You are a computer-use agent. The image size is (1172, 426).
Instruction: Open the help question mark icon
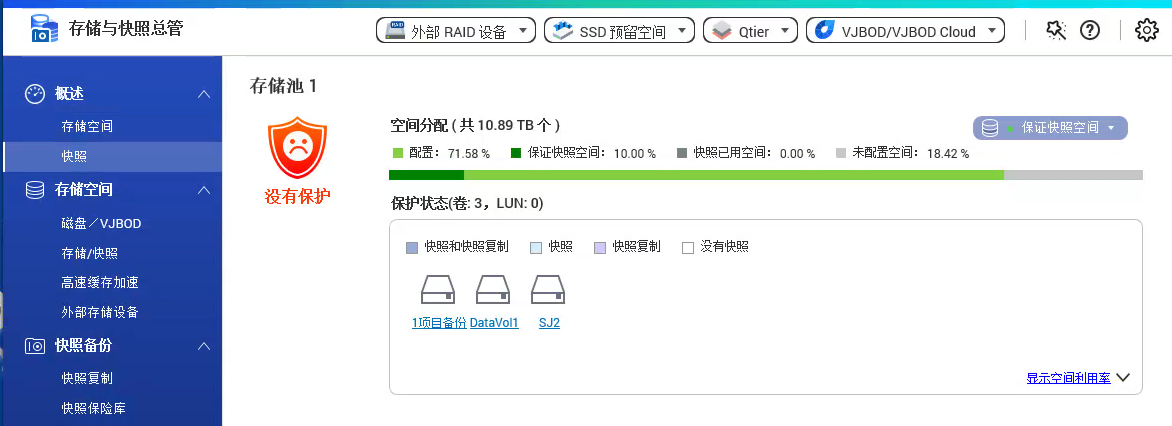click(x=1091, y=30)
